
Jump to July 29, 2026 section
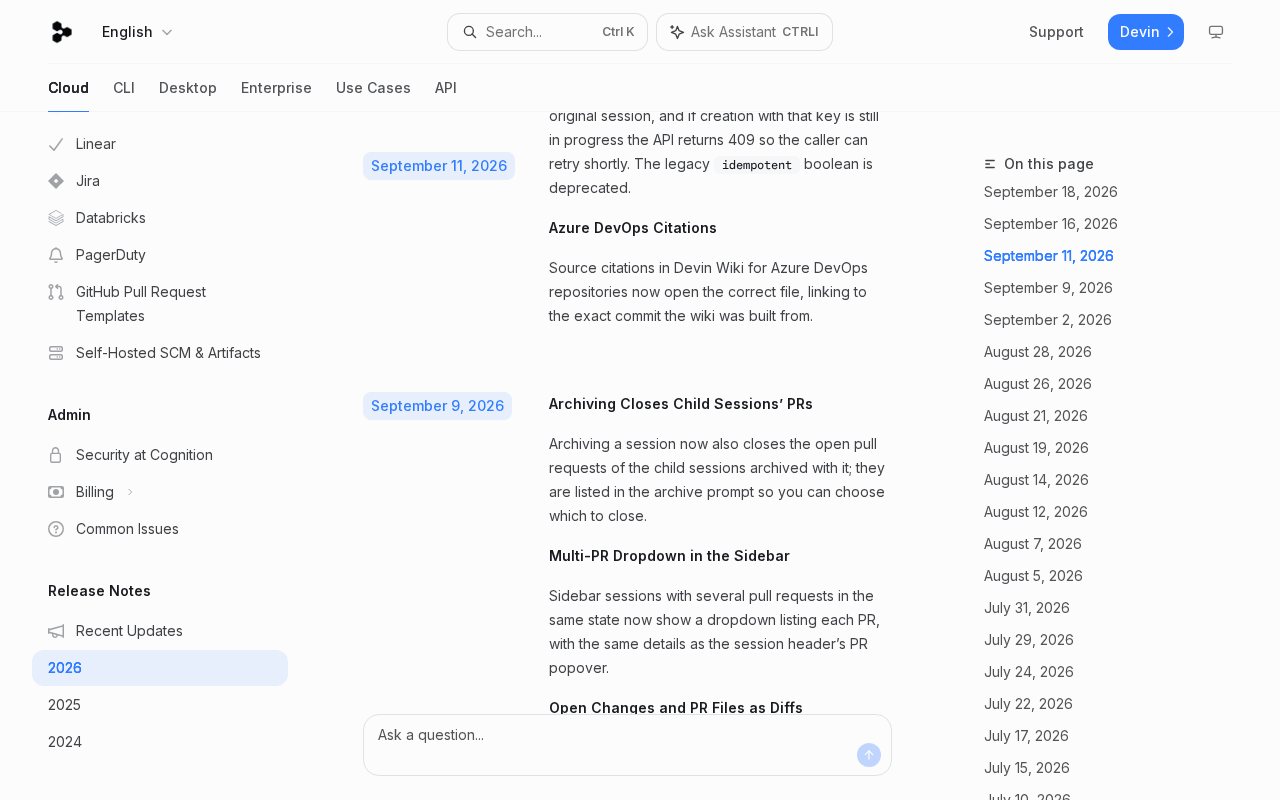[x=1029, y=640]
